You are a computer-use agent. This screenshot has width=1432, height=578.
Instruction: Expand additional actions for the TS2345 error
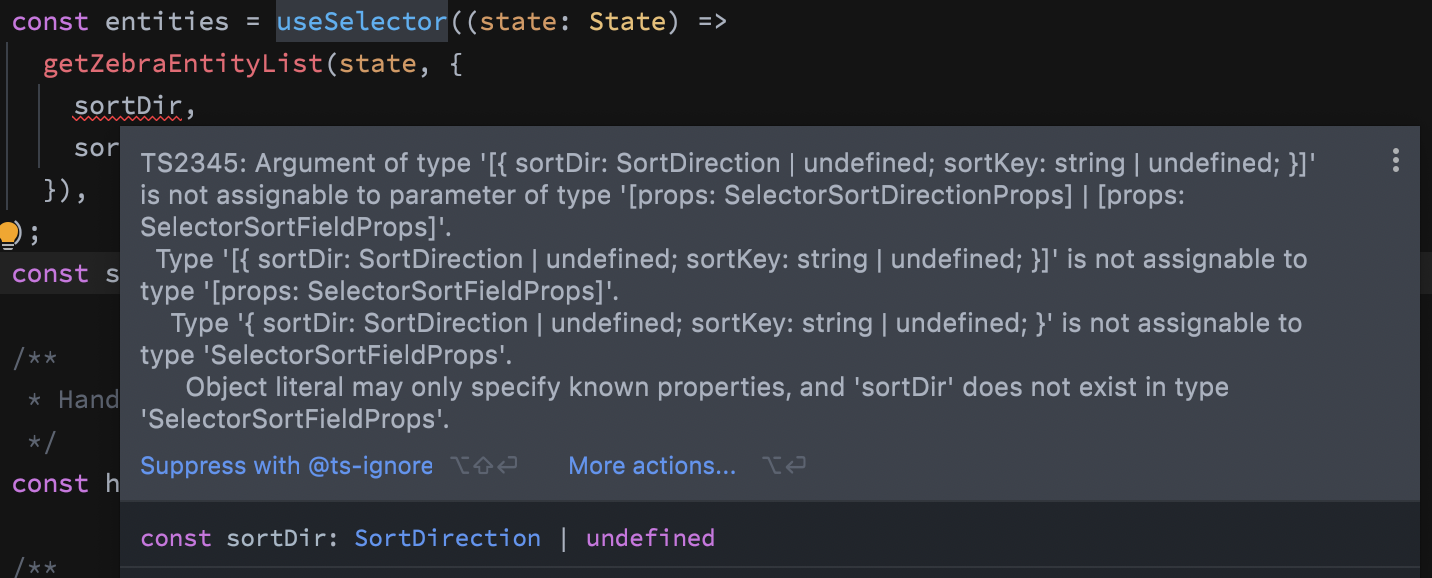[651, 465]
